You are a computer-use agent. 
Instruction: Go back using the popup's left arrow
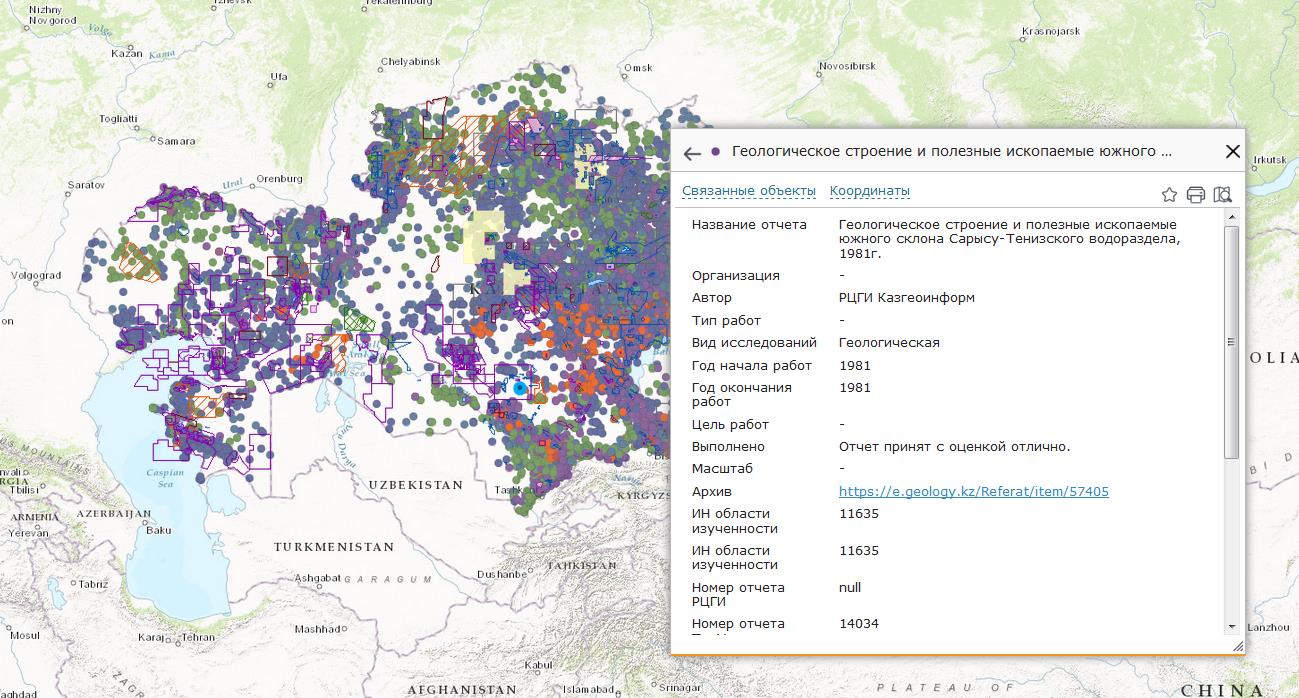[692, 153]
